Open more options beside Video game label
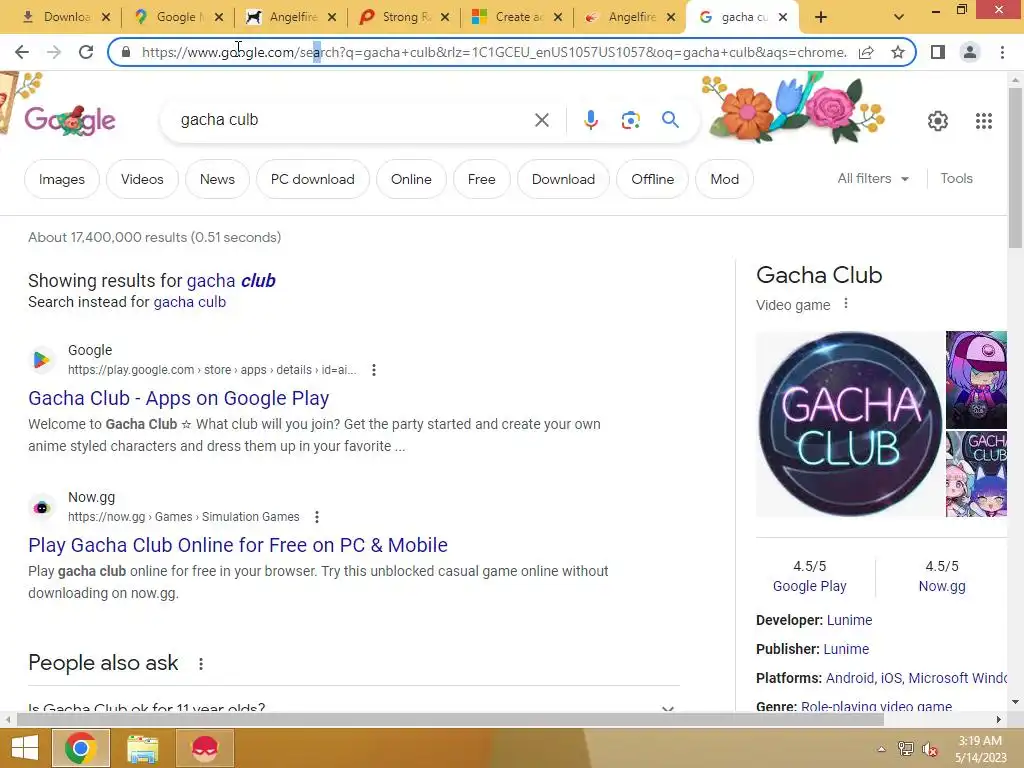Viewport: 1024px width, 768px height. click(846, 304)
